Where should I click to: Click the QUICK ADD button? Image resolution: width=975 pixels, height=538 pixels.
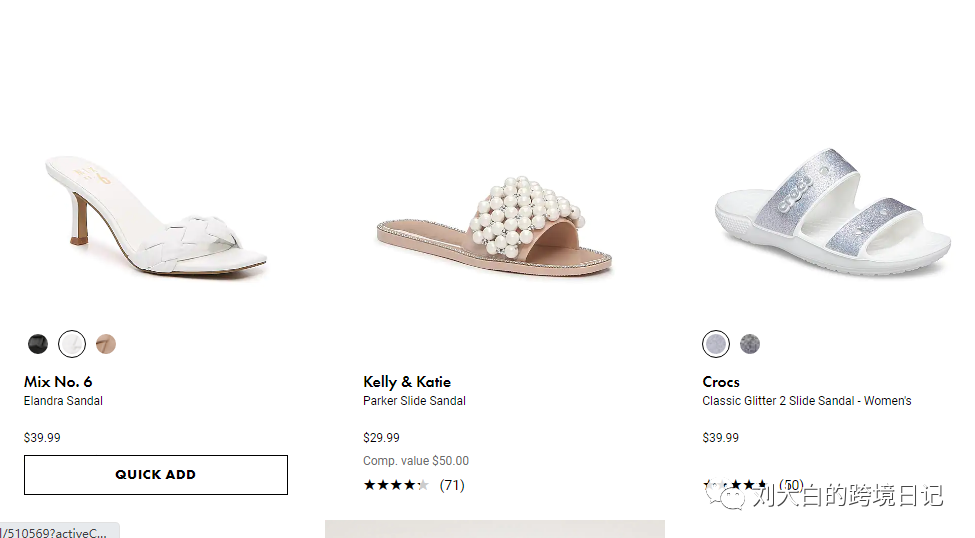click(156, 475)
